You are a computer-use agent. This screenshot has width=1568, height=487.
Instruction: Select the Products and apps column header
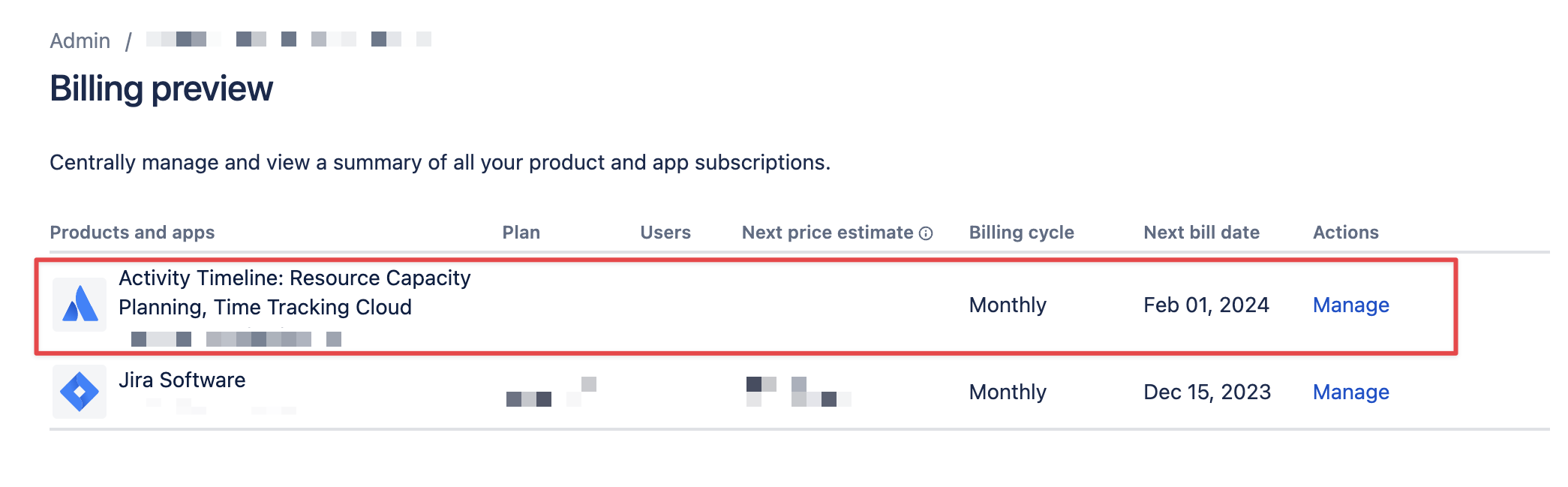click(x=132, y=233)
